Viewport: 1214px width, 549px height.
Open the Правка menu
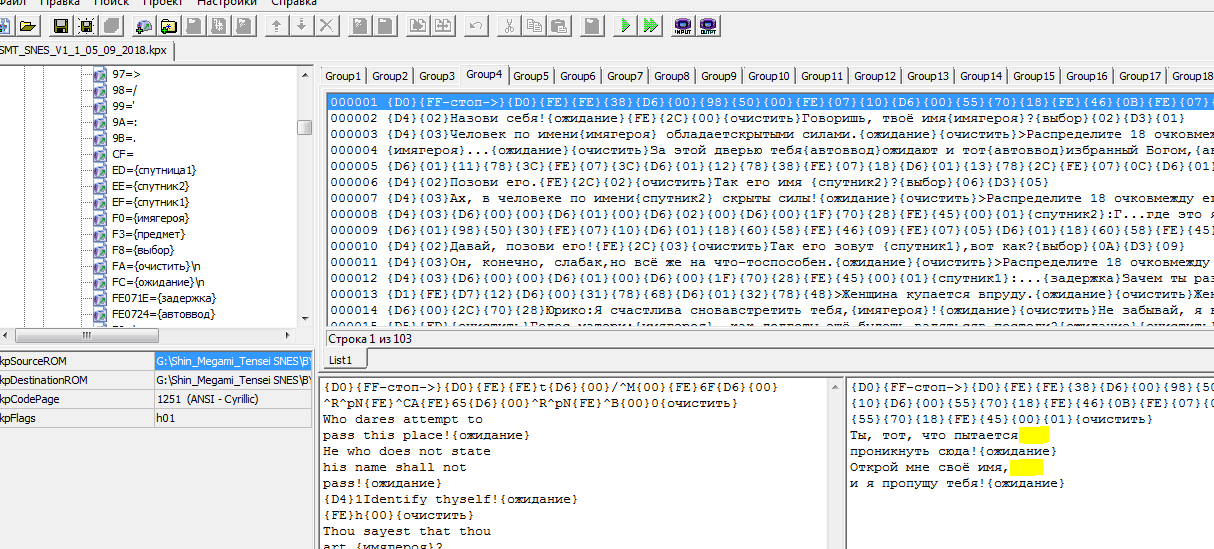pos(60,4)
